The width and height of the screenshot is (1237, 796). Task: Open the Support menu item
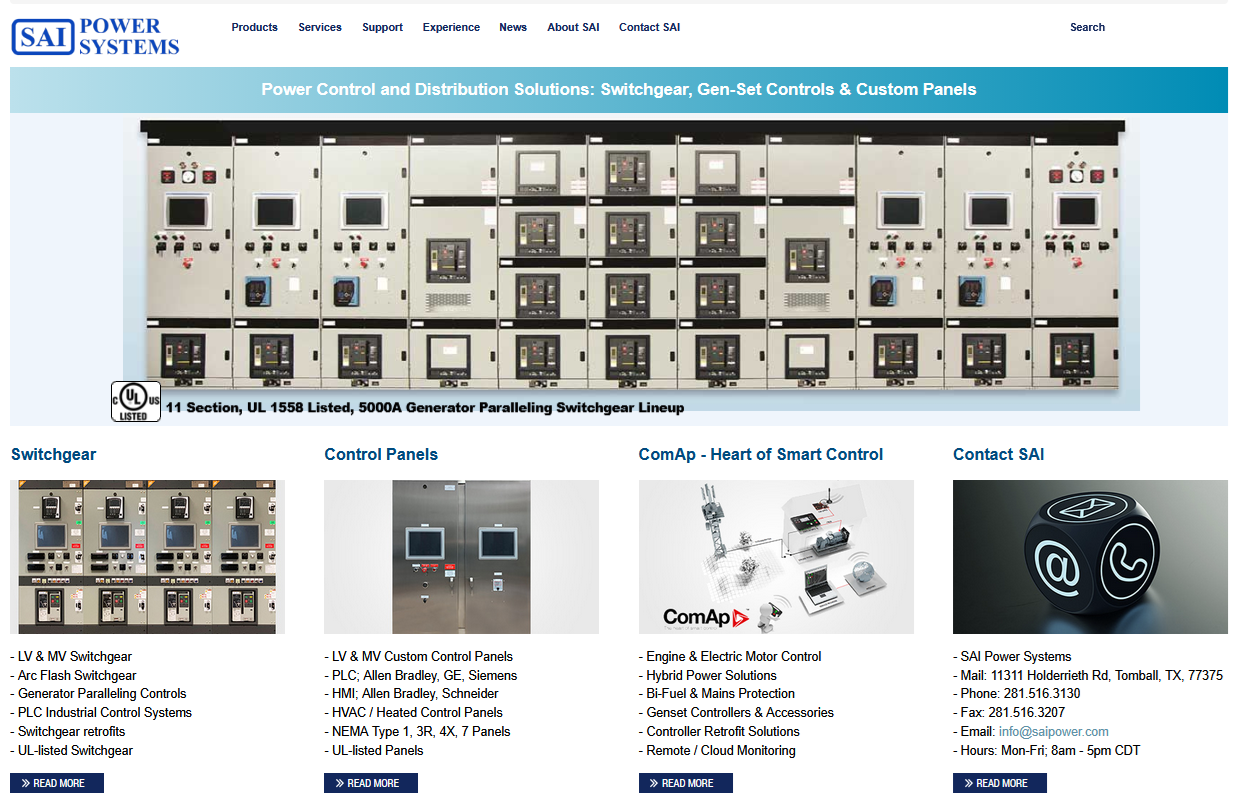point(382,27)
